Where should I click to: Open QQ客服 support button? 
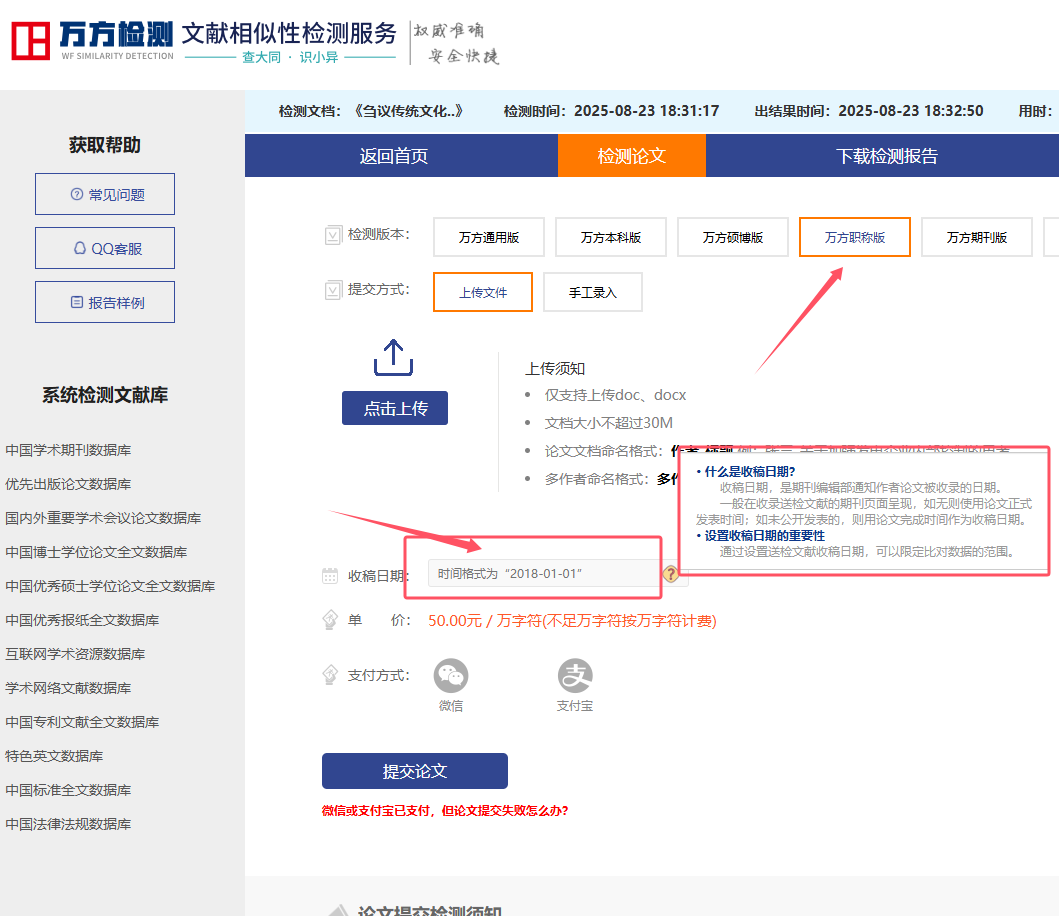pyautogui.click(x=105, y=248)
